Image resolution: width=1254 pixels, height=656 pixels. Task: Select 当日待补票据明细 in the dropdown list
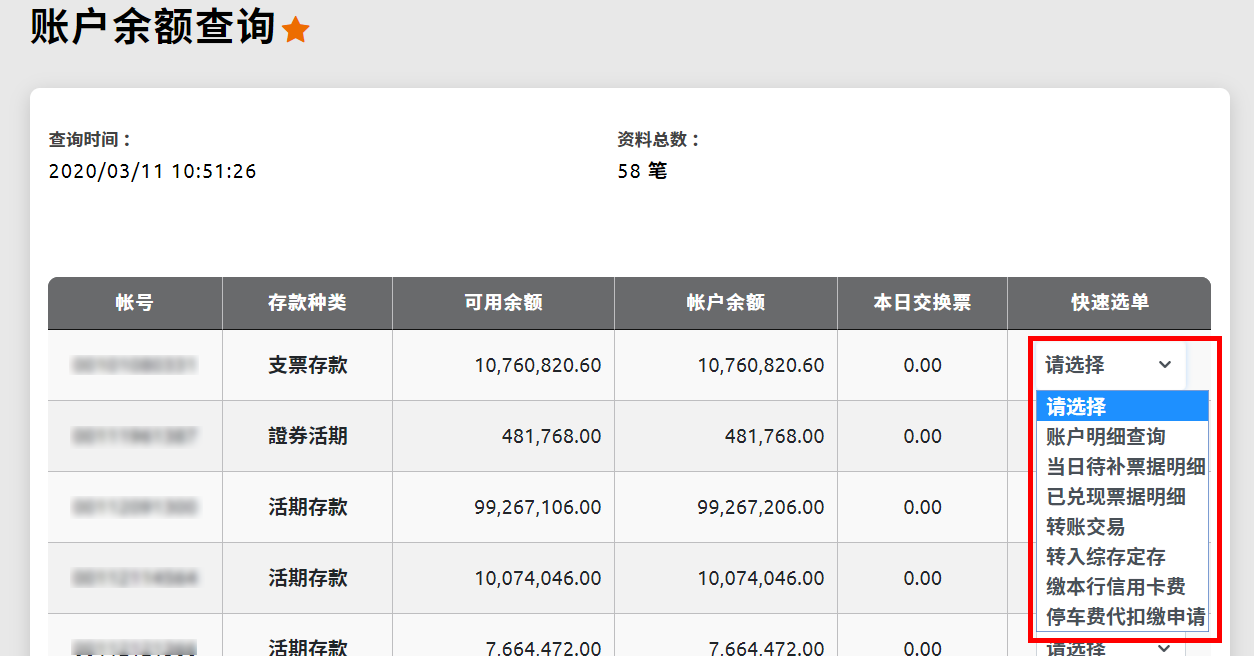coord(1124,467)
